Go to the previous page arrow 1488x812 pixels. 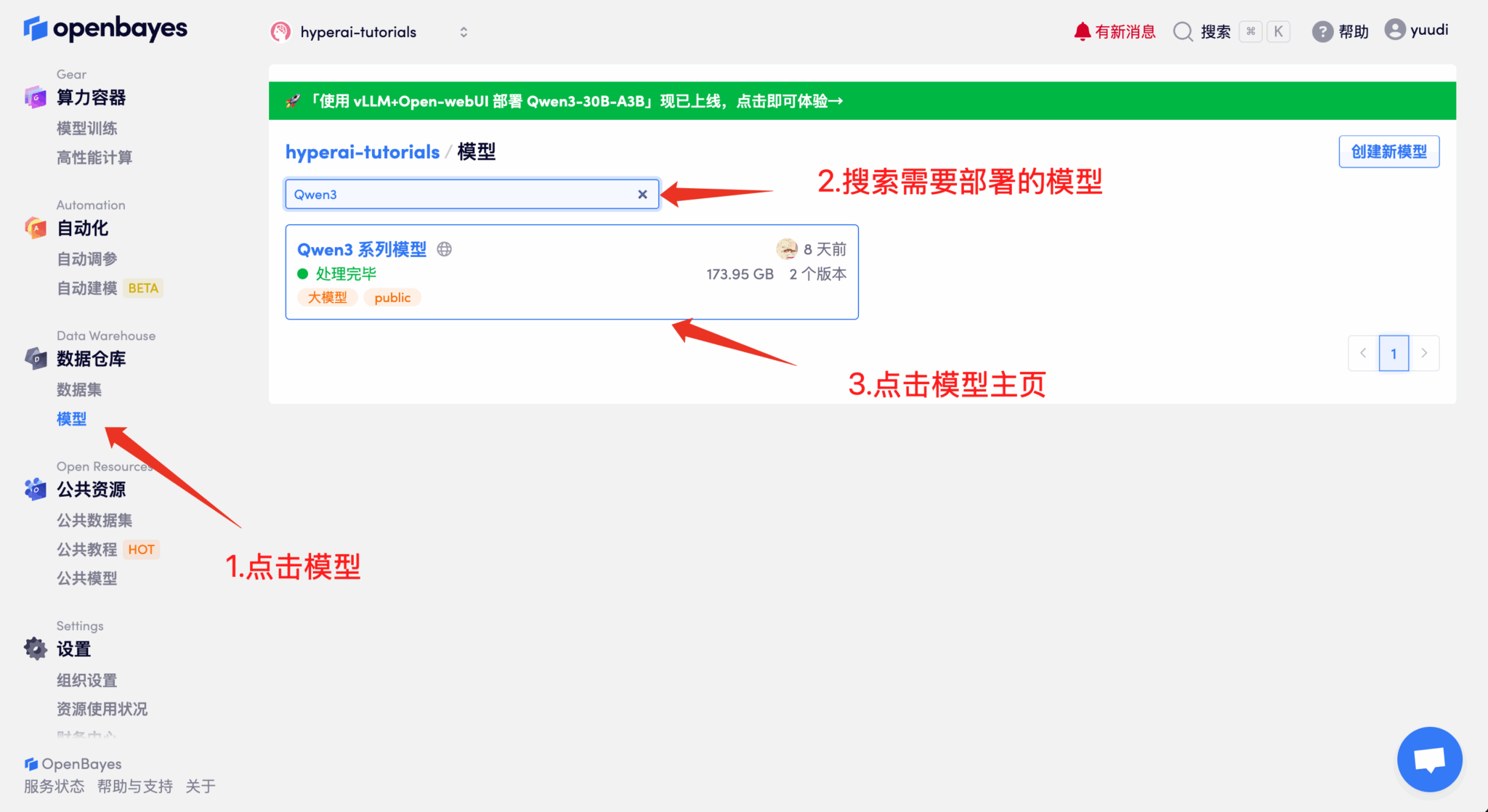[x=1363, y=353]
